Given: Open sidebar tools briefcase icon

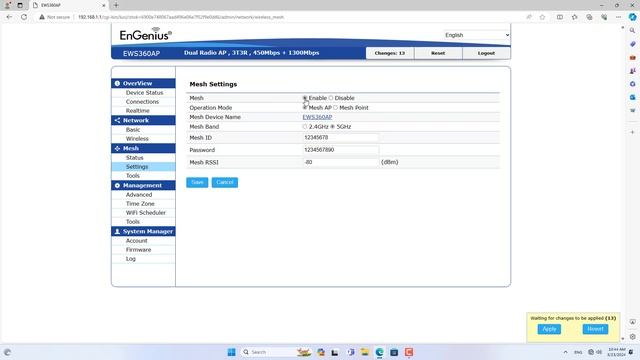Looking at the screenshot, I should 633,58.
